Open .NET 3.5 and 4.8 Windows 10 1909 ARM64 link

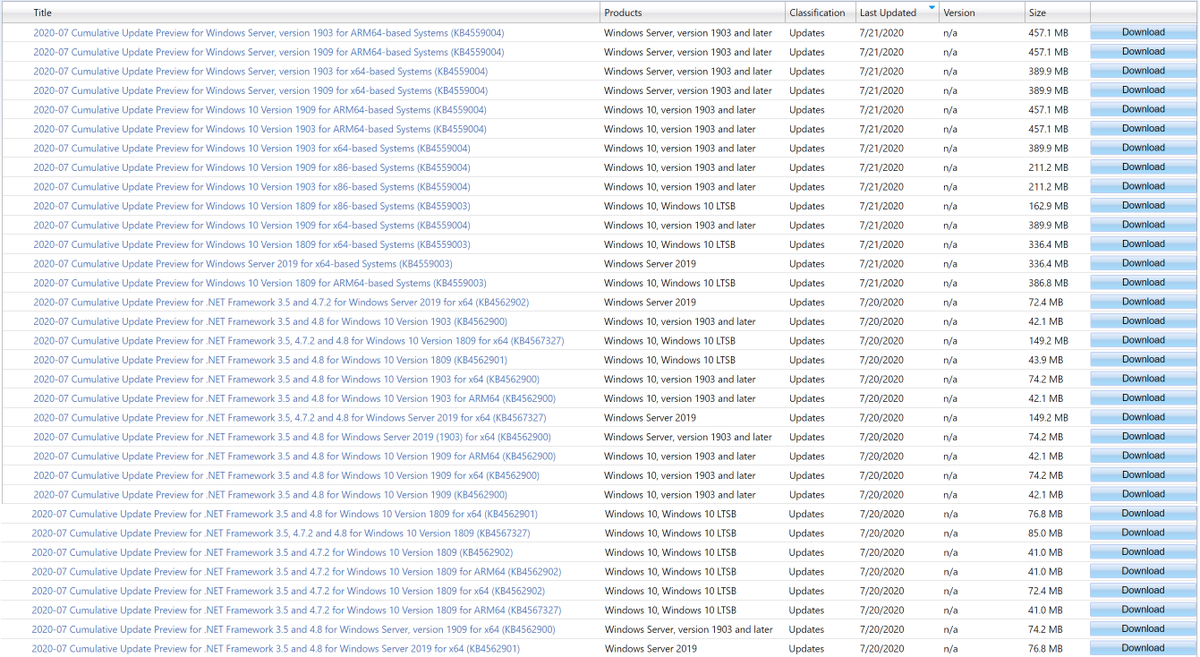294,456
